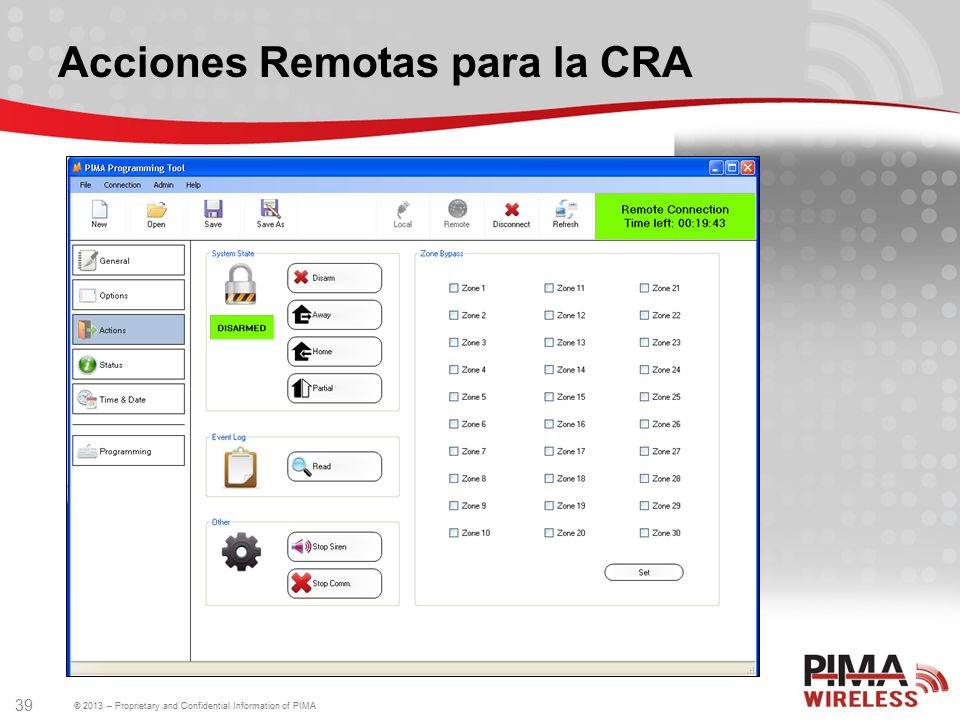The image size is (960, 720).
Task: Click the PIMA app icon in title bar
Action: click(77, 167)
